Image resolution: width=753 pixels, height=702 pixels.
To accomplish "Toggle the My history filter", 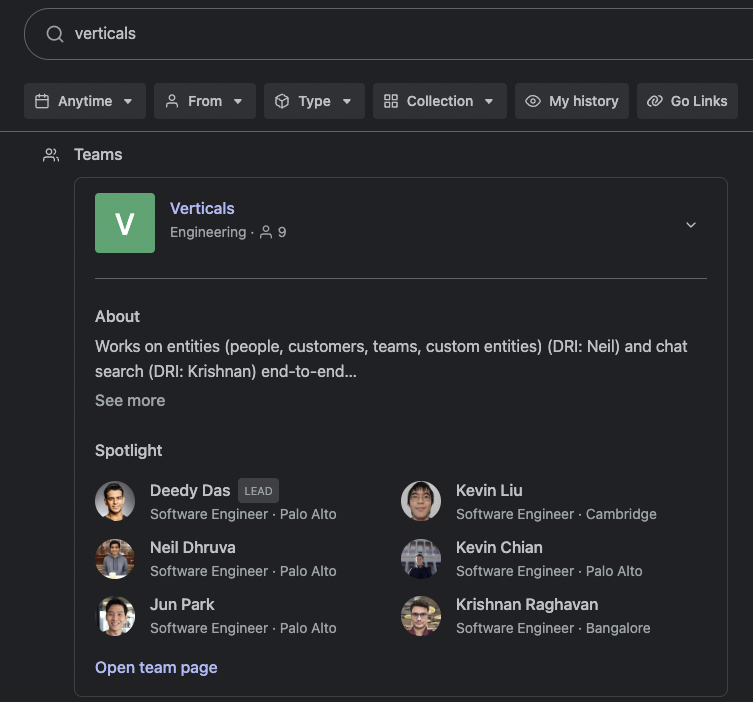I will (x=572, y=101).
